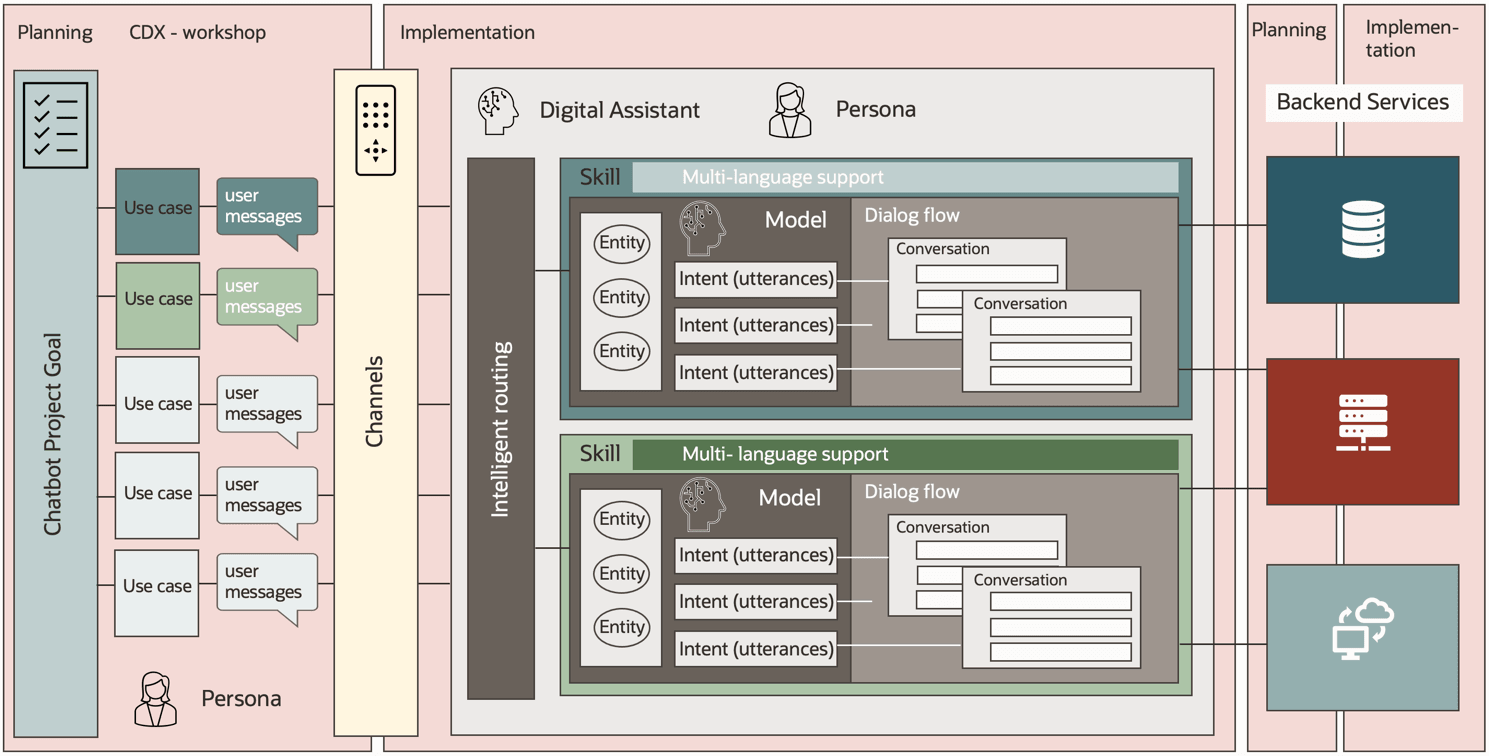Viewport: 1489px width, 756px height.
Task: Click the Digital Assistant head icon
Action: [x=497, y=109]
